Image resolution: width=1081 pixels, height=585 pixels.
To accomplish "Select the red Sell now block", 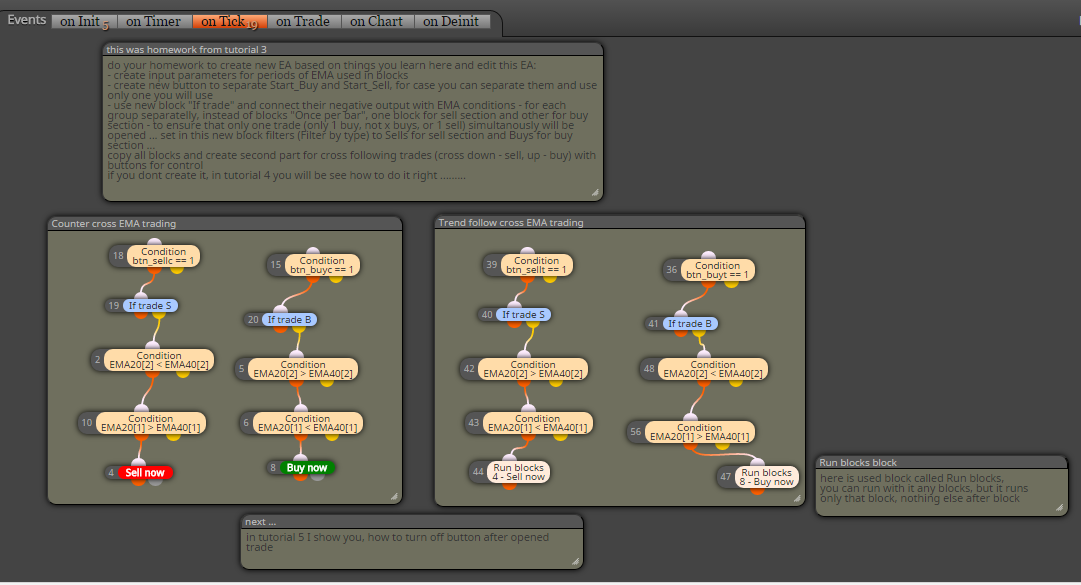I will pyautogui.click(x=145, y=473).
